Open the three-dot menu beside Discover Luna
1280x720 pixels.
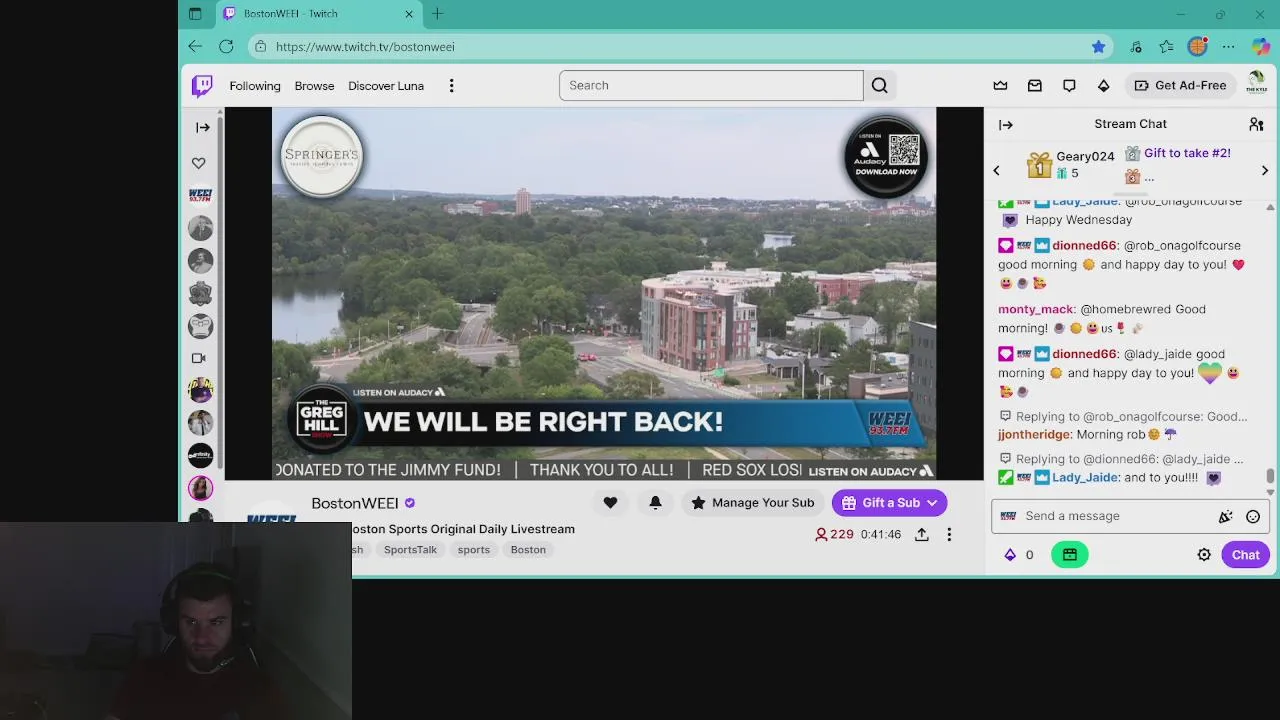pyautogui.click(x=451, y=86)
